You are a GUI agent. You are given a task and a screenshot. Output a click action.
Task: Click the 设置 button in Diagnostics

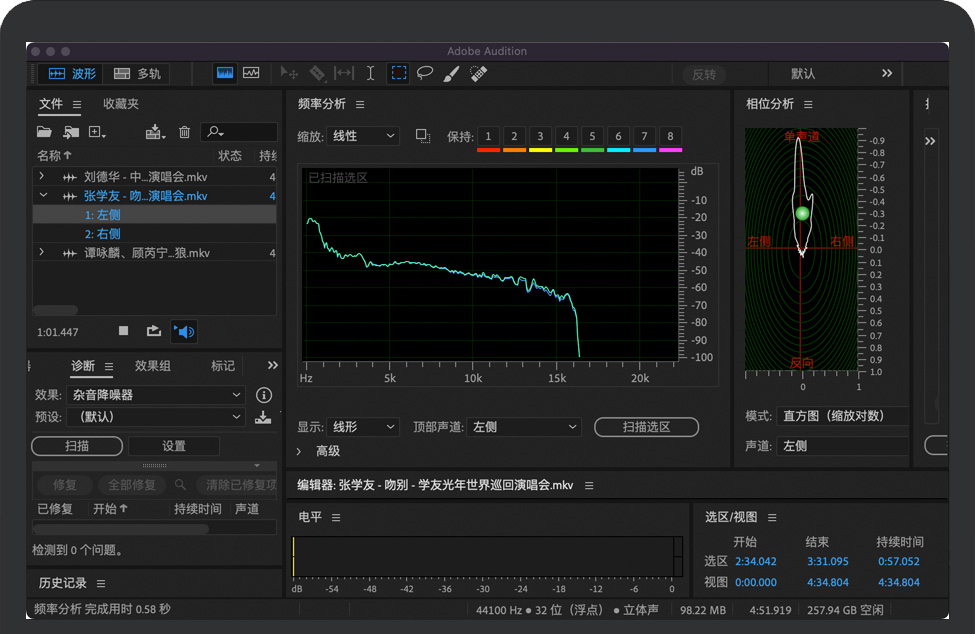(174, 446)
